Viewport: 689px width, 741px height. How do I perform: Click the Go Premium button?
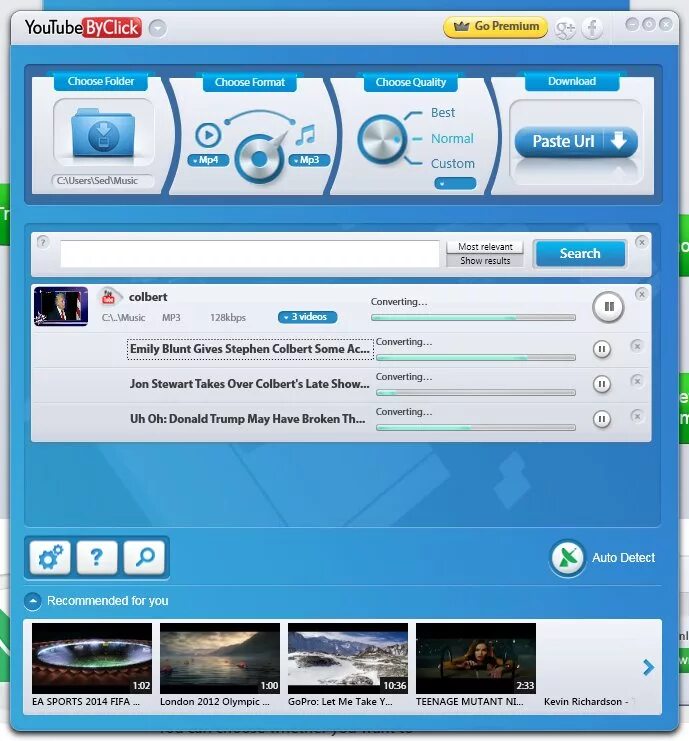point(496,26)
